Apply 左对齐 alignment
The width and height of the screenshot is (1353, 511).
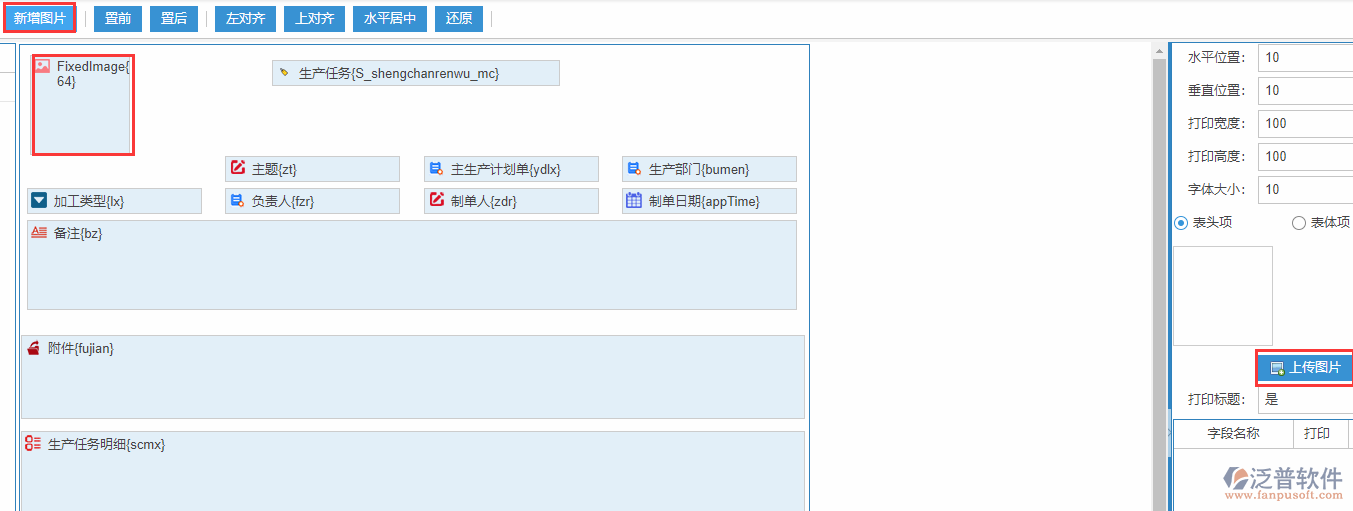(x=245, y=19)
